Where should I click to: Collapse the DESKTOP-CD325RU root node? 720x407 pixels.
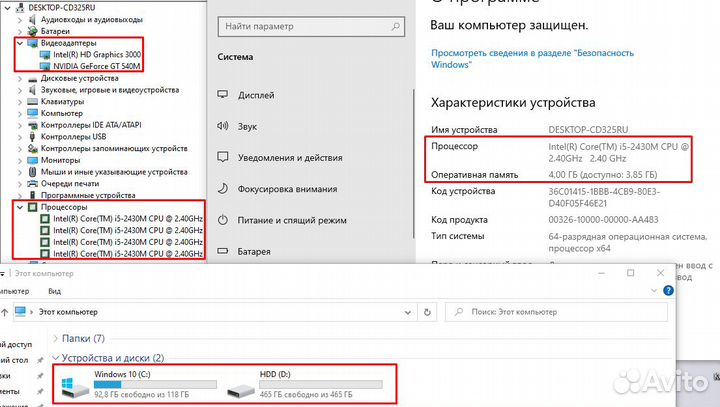[x=8, y=8]
